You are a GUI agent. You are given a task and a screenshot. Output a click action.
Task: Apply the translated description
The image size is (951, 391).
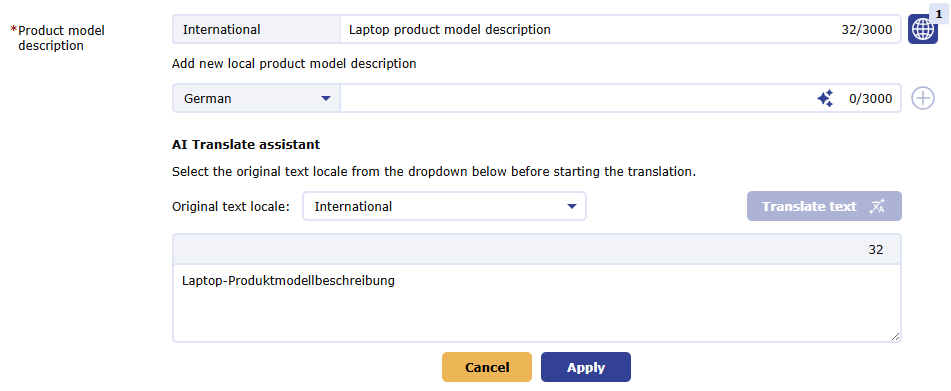(586, 367)
